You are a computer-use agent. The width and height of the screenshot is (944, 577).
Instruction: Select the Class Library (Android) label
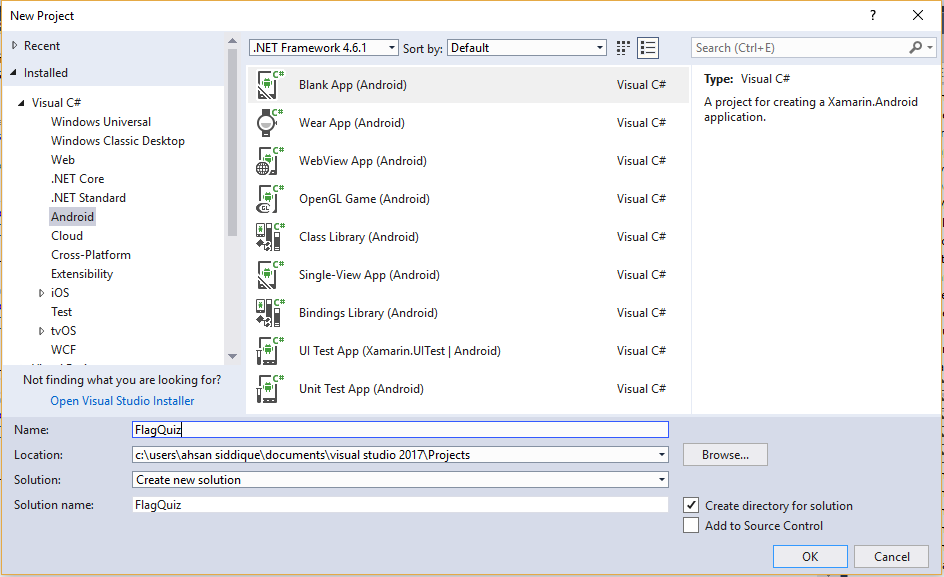pyautogui.click(x=359, y=237)
